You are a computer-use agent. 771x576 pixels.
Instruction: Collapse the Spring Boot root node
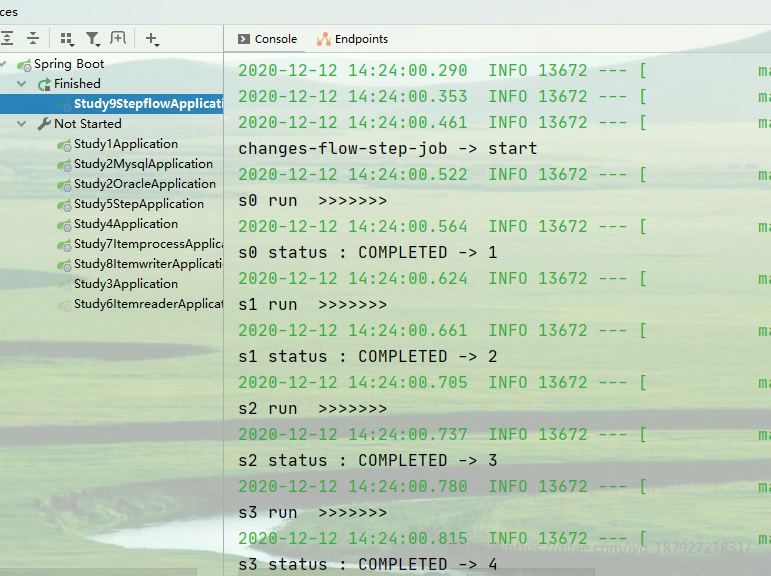point(4,64)
